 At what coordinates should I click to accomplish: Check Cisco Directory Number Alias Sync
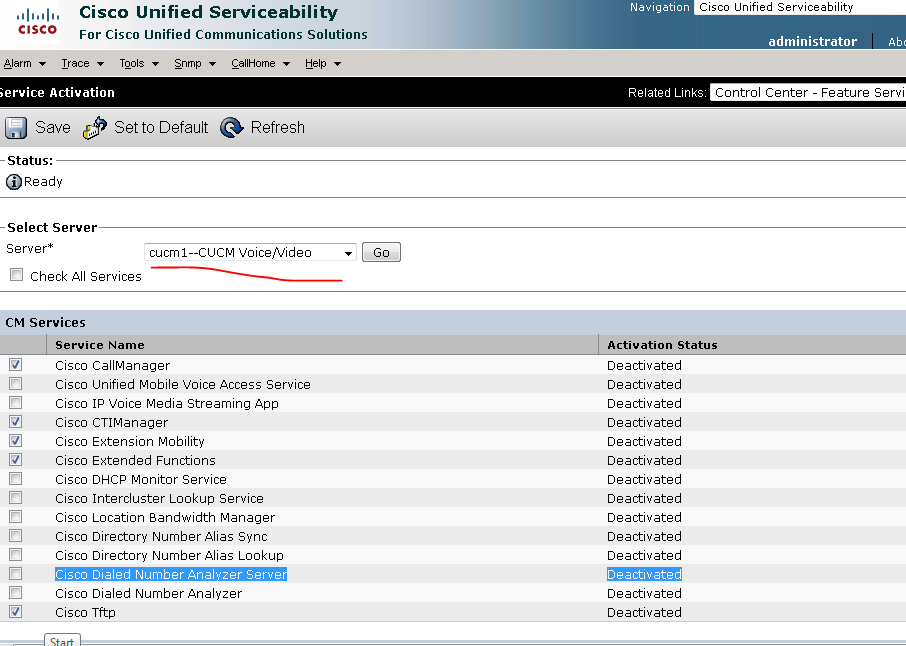click(x=16, y=536)
